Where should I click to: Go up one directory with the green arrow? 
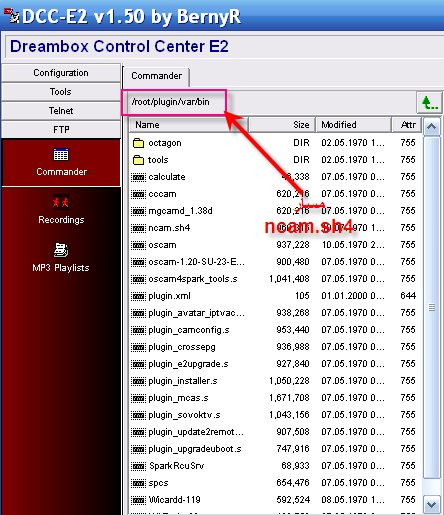pyautogui.click(x=430, y=103)
